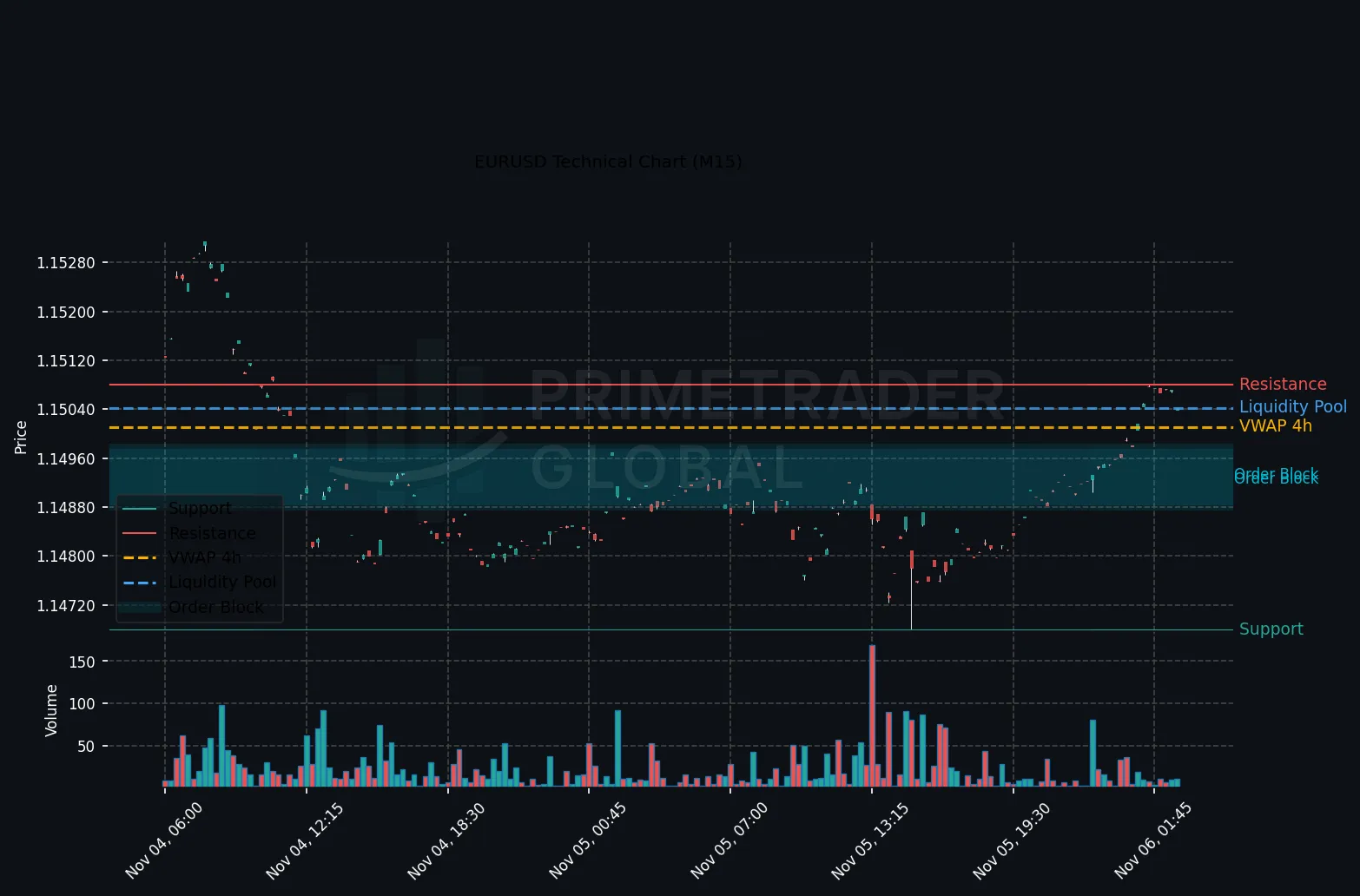
Task: Select the "Nov 05, 13:15" time label
Action: (871, 840)
